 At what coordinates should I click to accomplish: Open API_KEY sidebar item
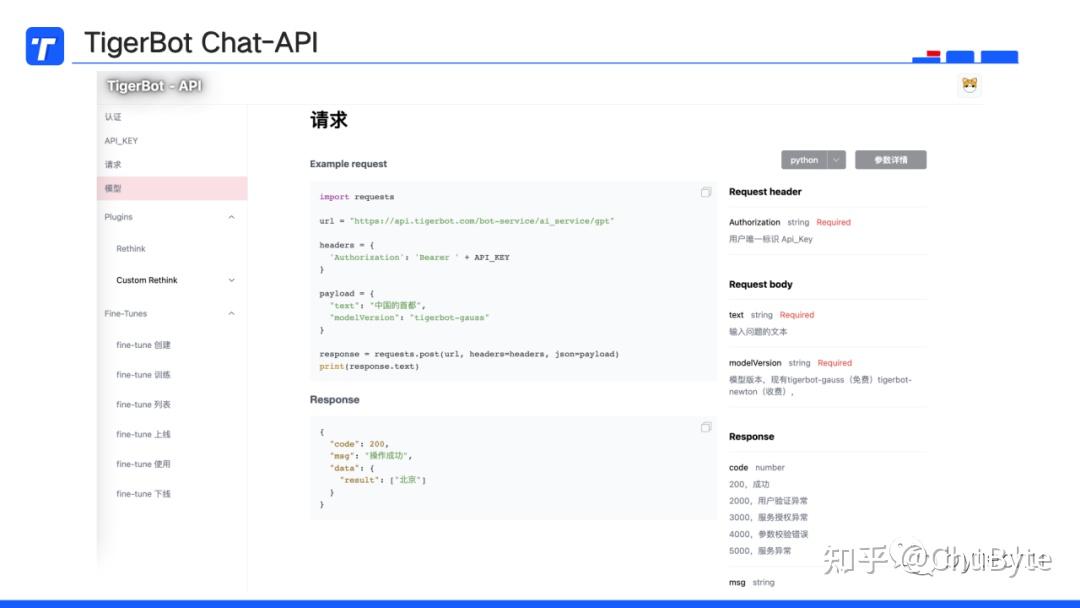(121, 140)
